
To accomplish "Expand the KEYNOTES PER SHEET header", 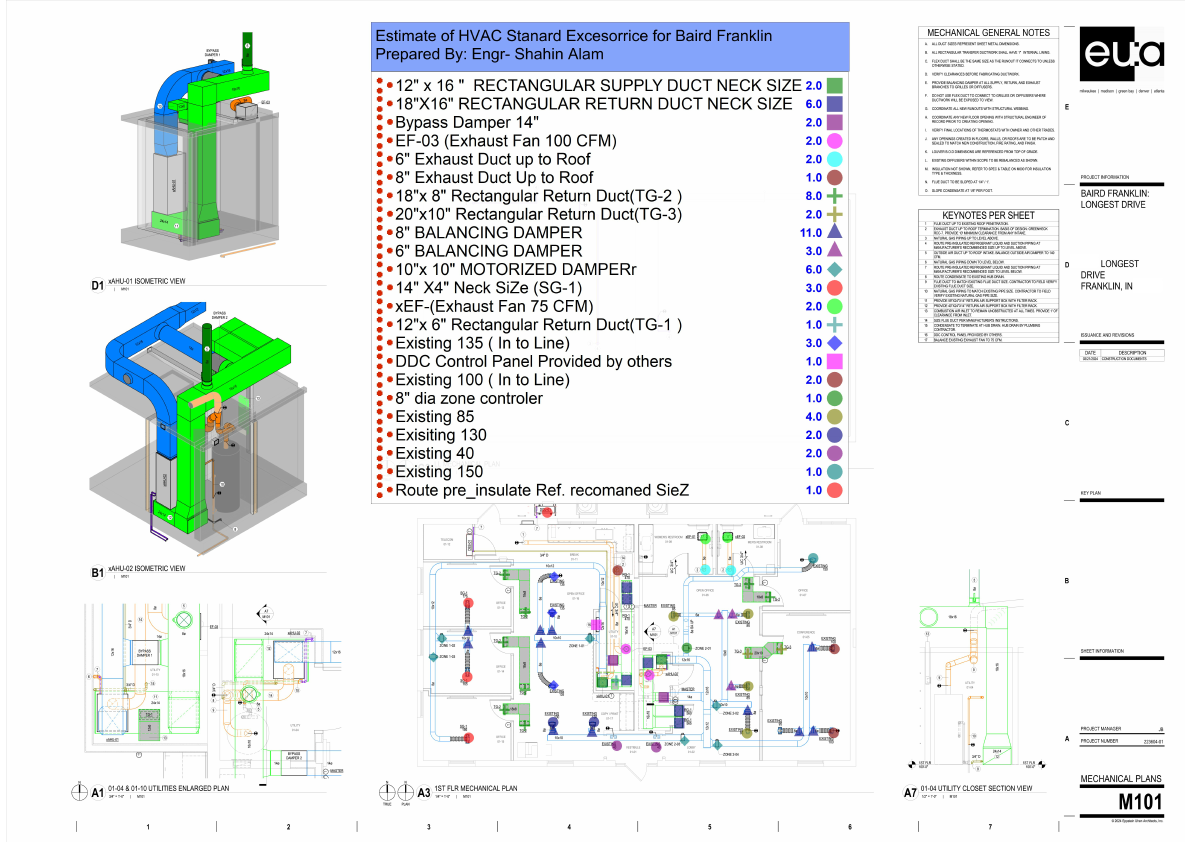I will click(x=988, y=215).
